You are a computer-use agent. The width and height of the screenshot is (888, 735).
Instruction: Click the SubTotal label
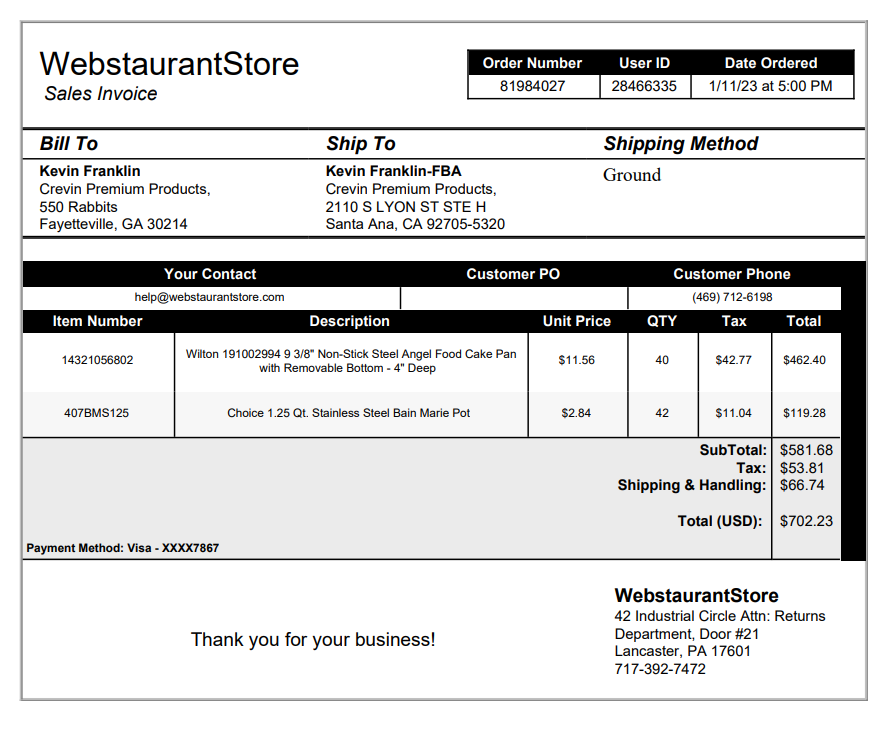click(733, 450)
